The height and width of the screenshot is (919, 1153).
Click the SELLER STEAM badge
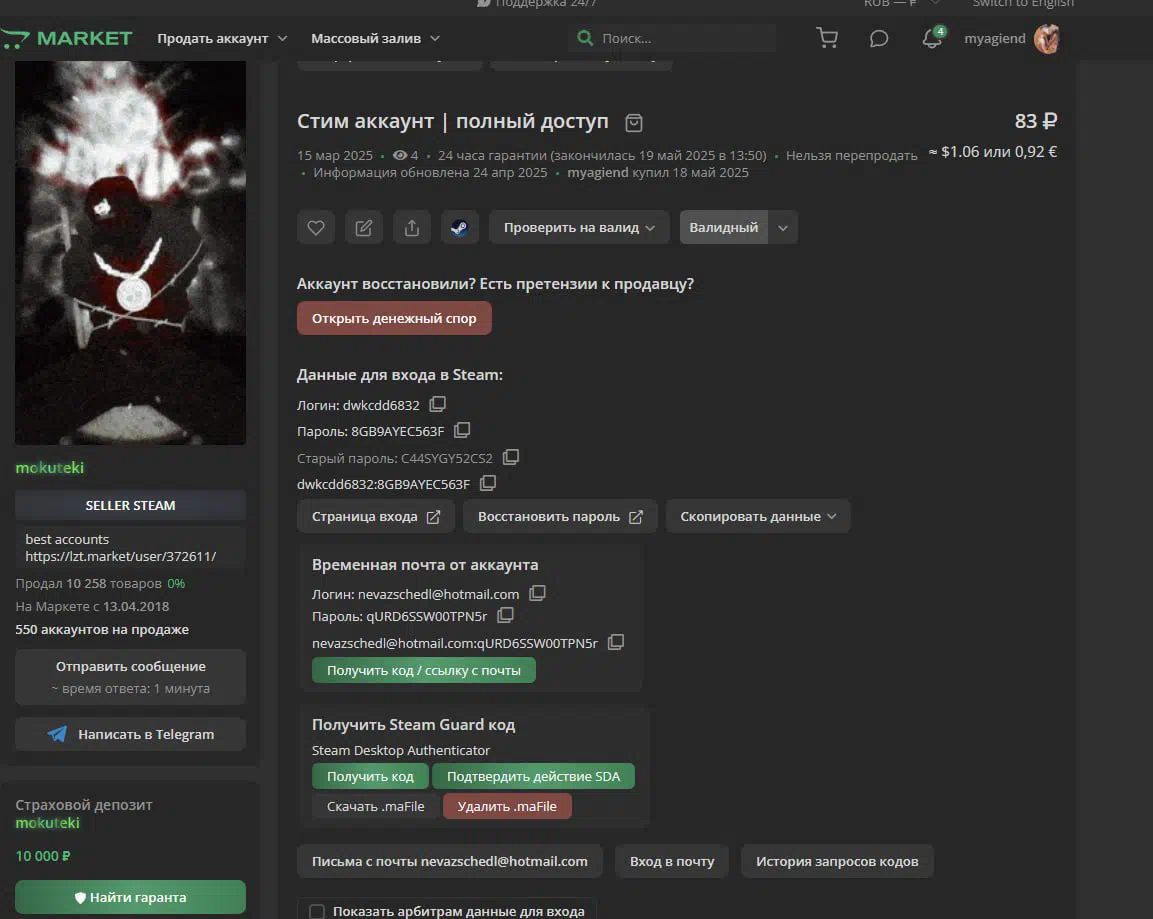coord(130,505)
